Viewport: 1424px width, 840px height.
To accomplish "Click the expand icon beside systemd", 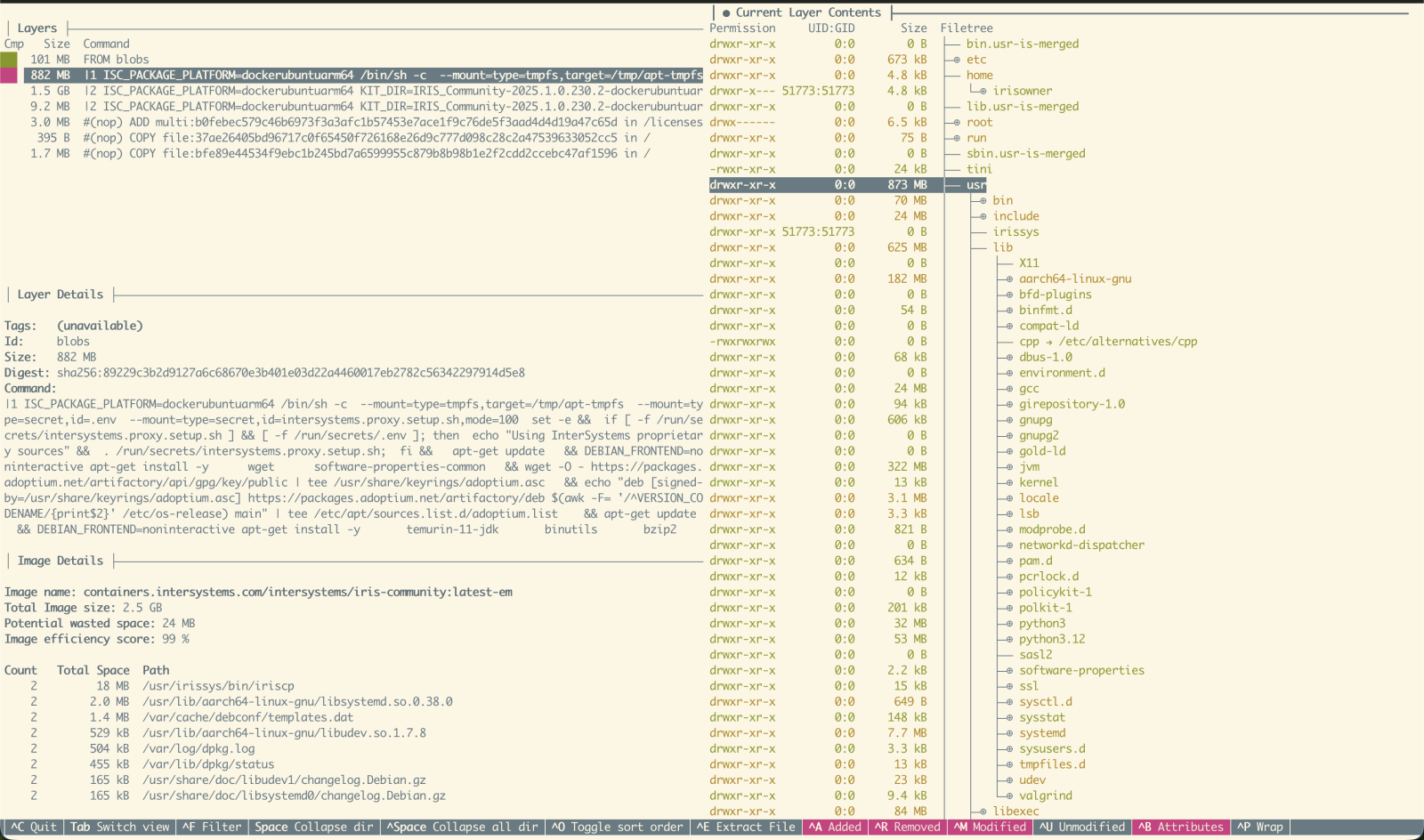I will click(x=1009, y=733).
